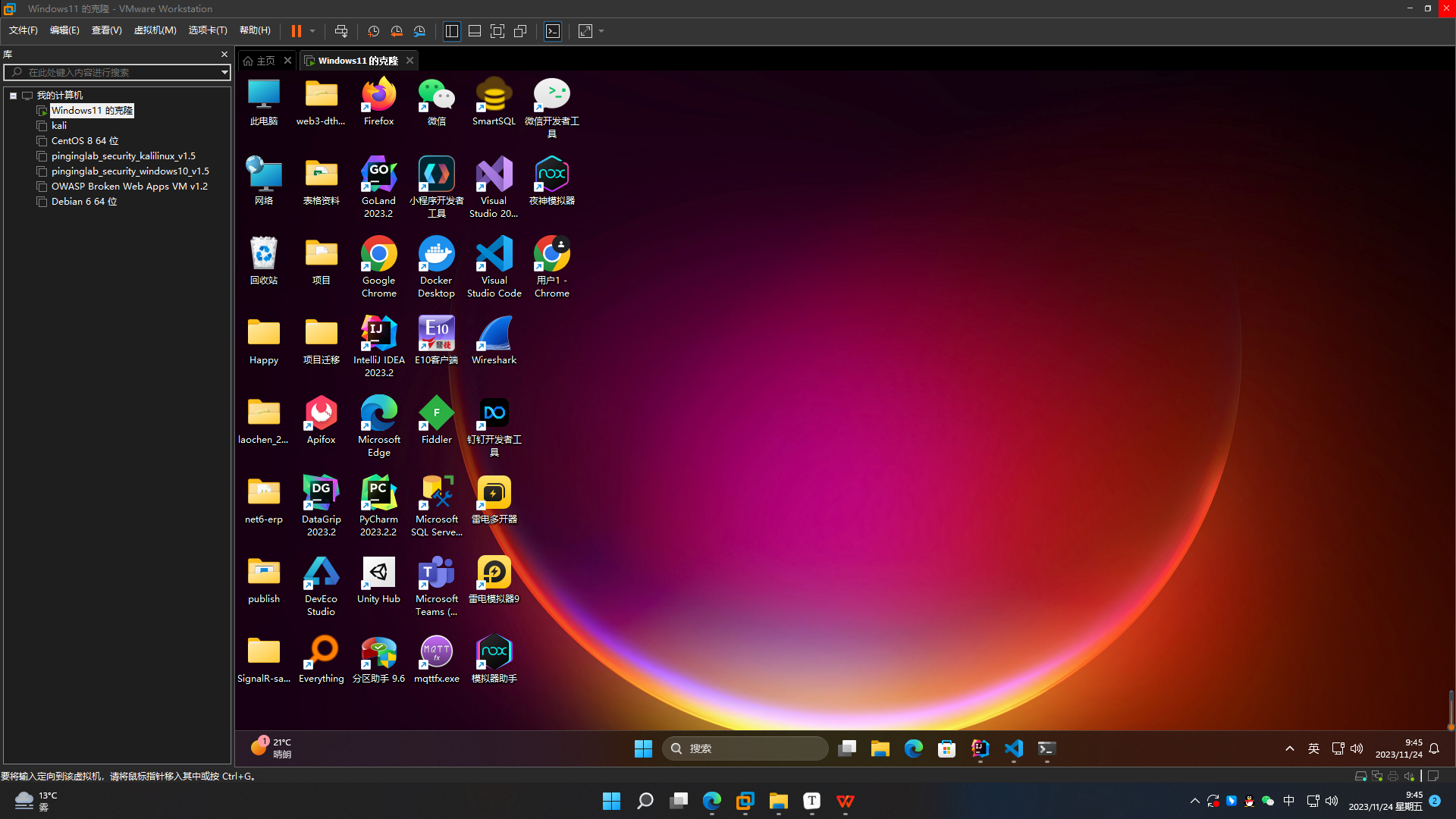Open the 选项卡(T) menu
This screenshot has width=1456, height=819.
(208, 30)
